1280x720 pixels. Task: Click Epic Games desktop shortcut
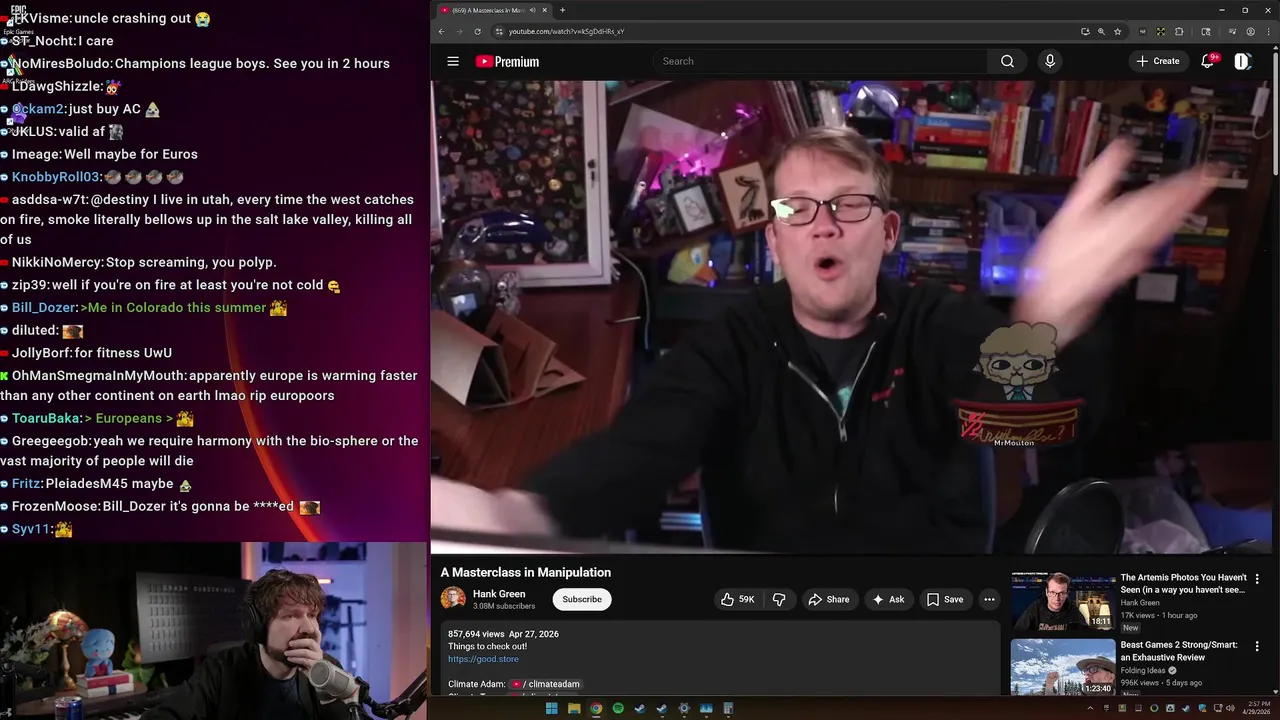click(x=18, y=18)
